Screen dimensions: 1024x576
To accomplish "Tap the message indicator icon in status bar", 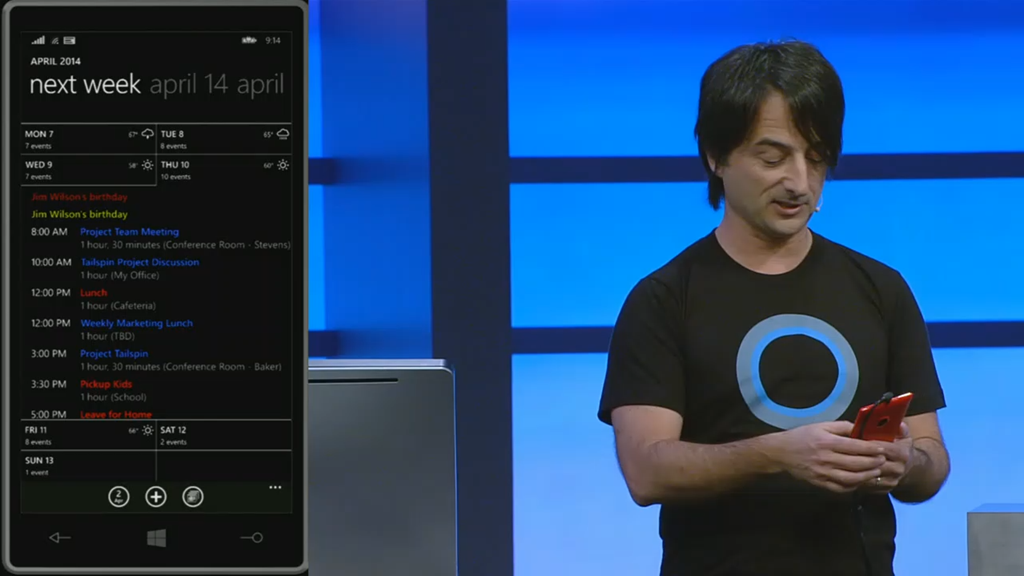I will coord(69,40).
